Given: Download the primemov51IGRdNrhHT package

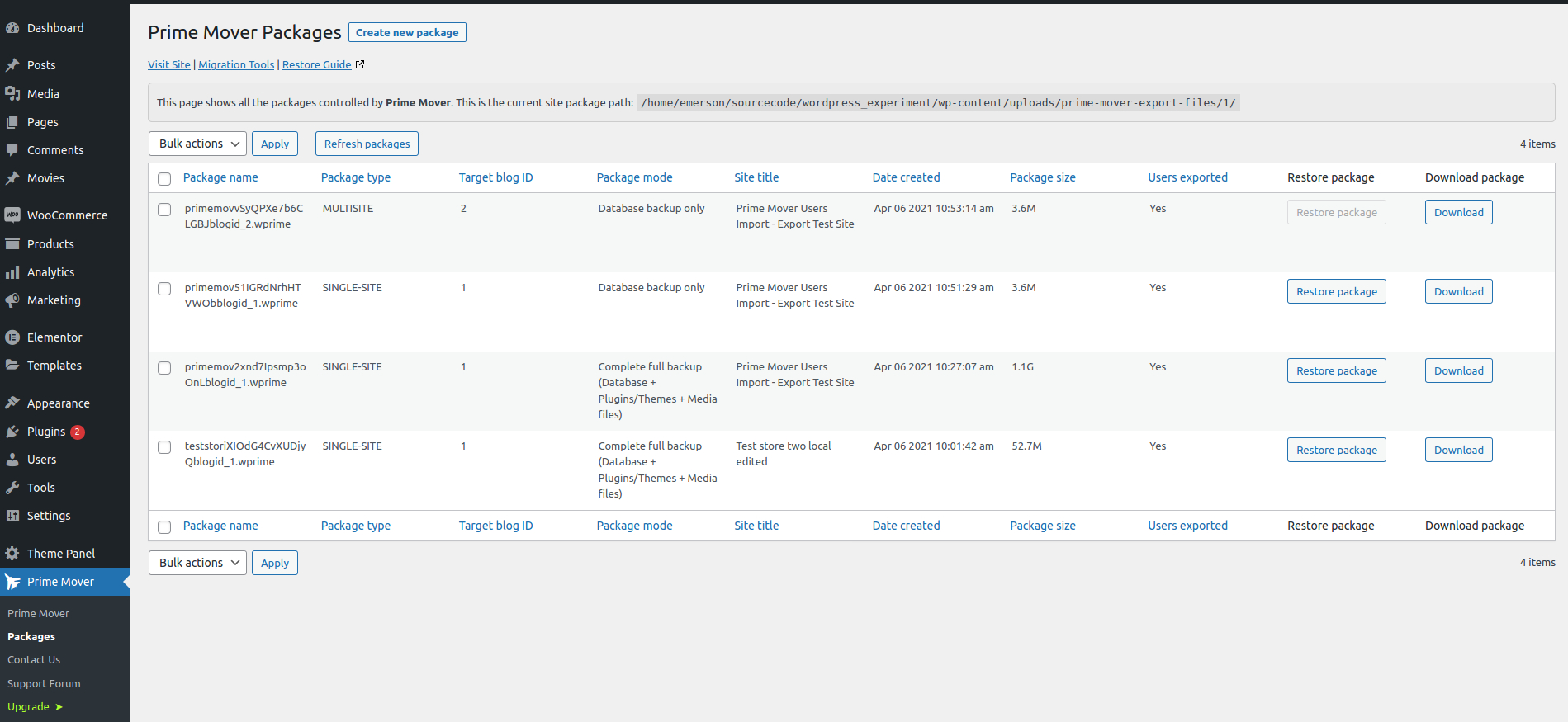Looking at the screenshot, I should point(1459,291).
